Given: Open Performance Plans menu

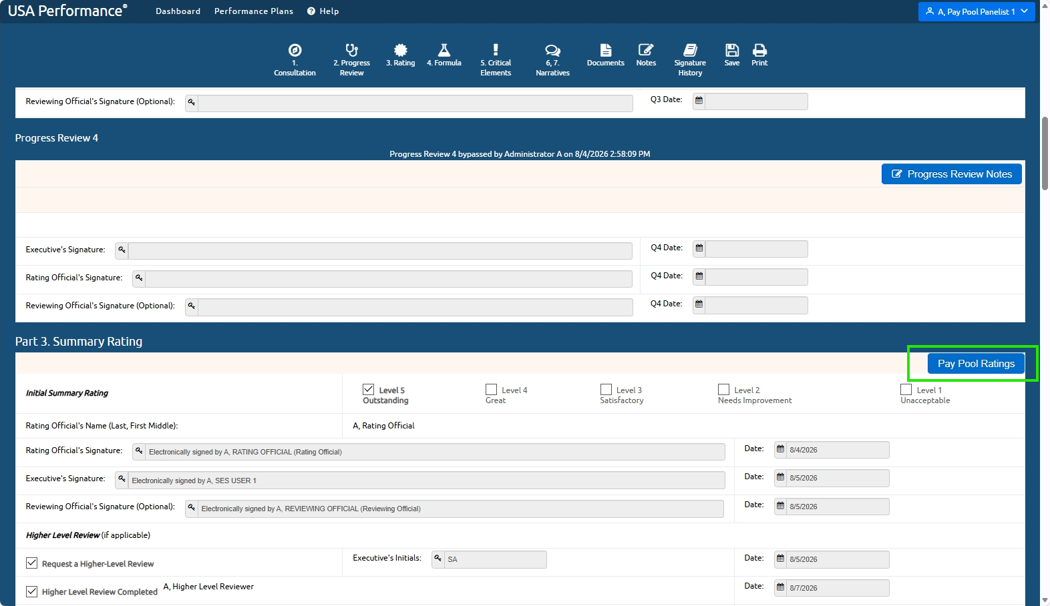Looking at the screenshot, I should tap(254, 11).
